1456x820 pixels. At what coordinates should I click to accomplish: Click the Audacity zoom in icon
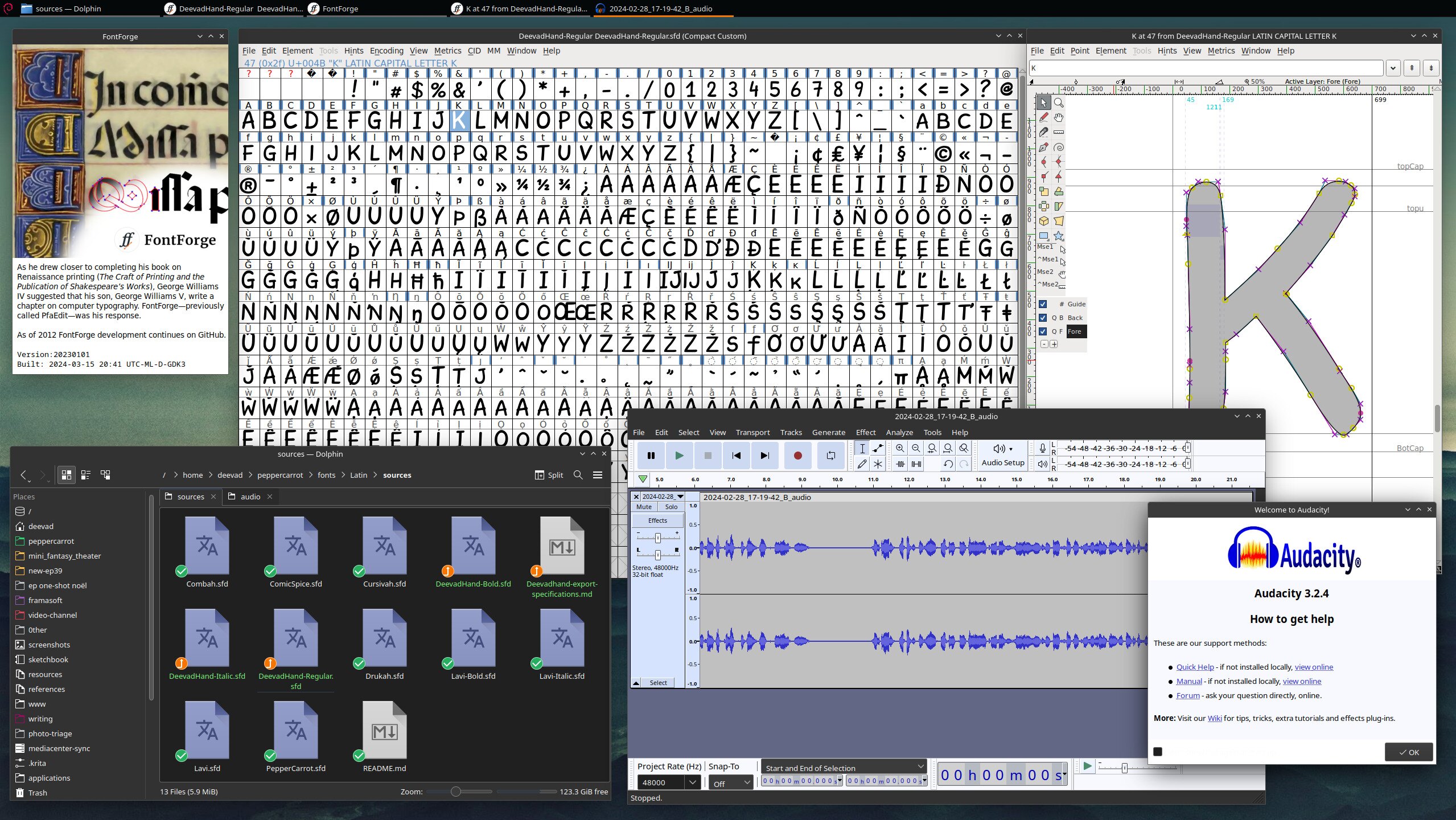900,448
